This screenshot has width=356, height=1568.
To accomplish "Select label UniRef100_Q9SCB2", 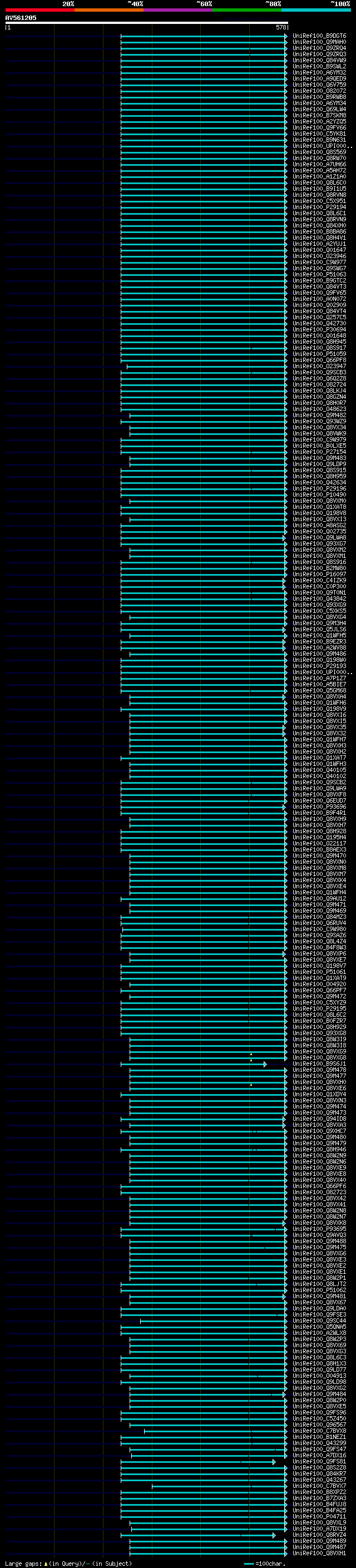I will [x=319, y=782].
